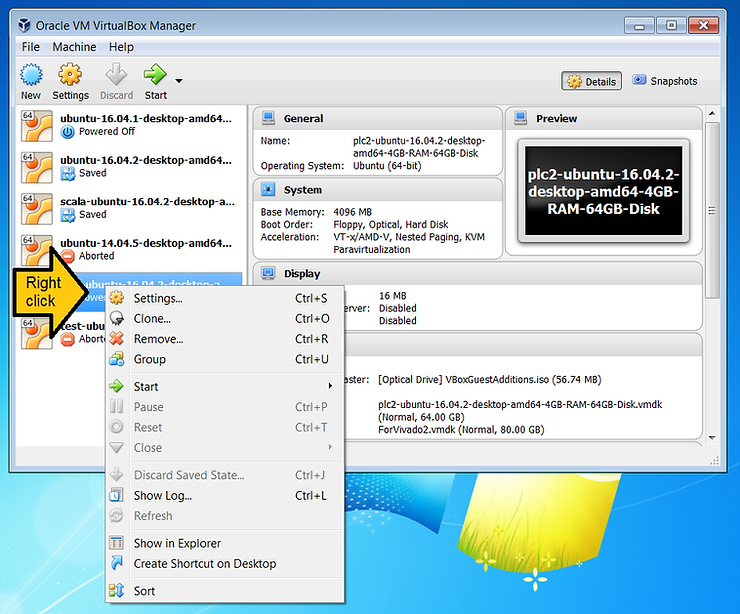Image resolution: width=740 pixels, height=614 pixels.
Task: Click the ForVivado2.vmdk storage entry
Action: [461, 430]
